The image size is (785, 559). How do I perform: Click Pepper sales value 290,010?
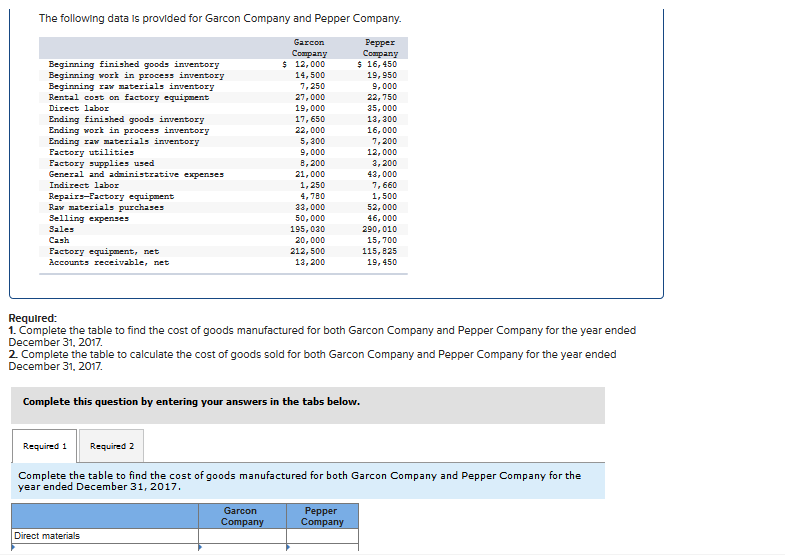coord(379,230)
